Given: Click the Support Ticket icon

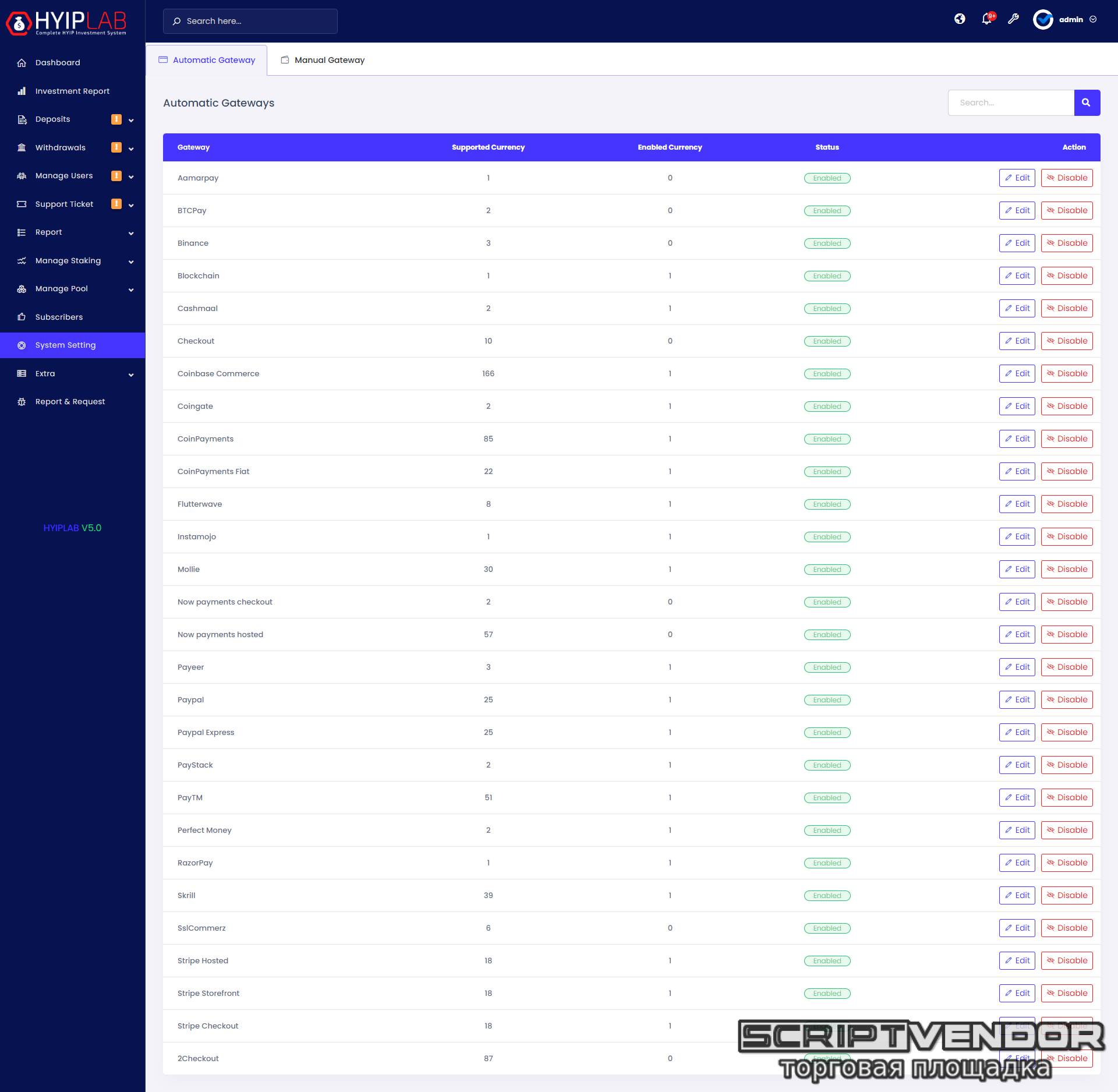Looking at the screenshot, I should [22, 204].
